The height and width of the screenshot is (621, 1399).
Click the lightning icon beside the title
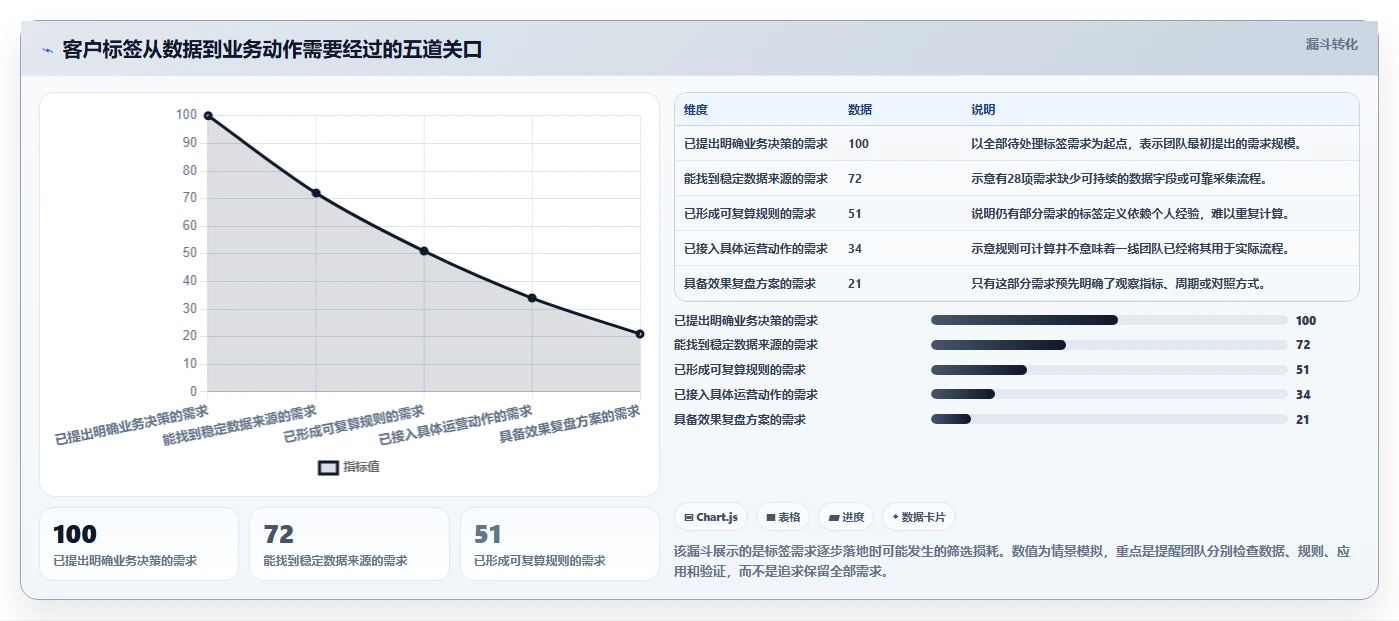[x=48, y=50]
